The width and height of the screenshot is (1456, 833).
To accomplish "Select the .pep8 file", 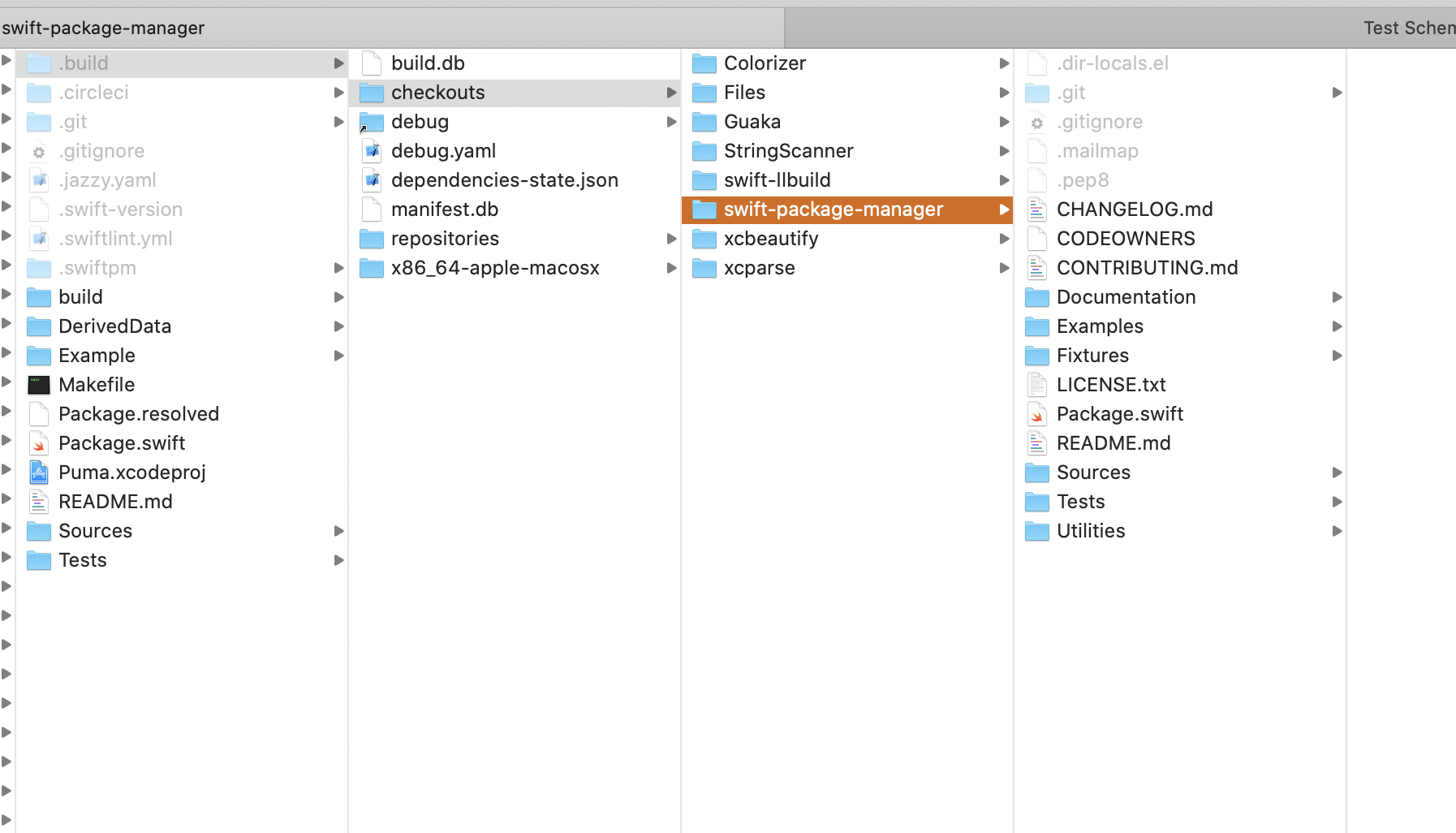I will pos(1180,180).
